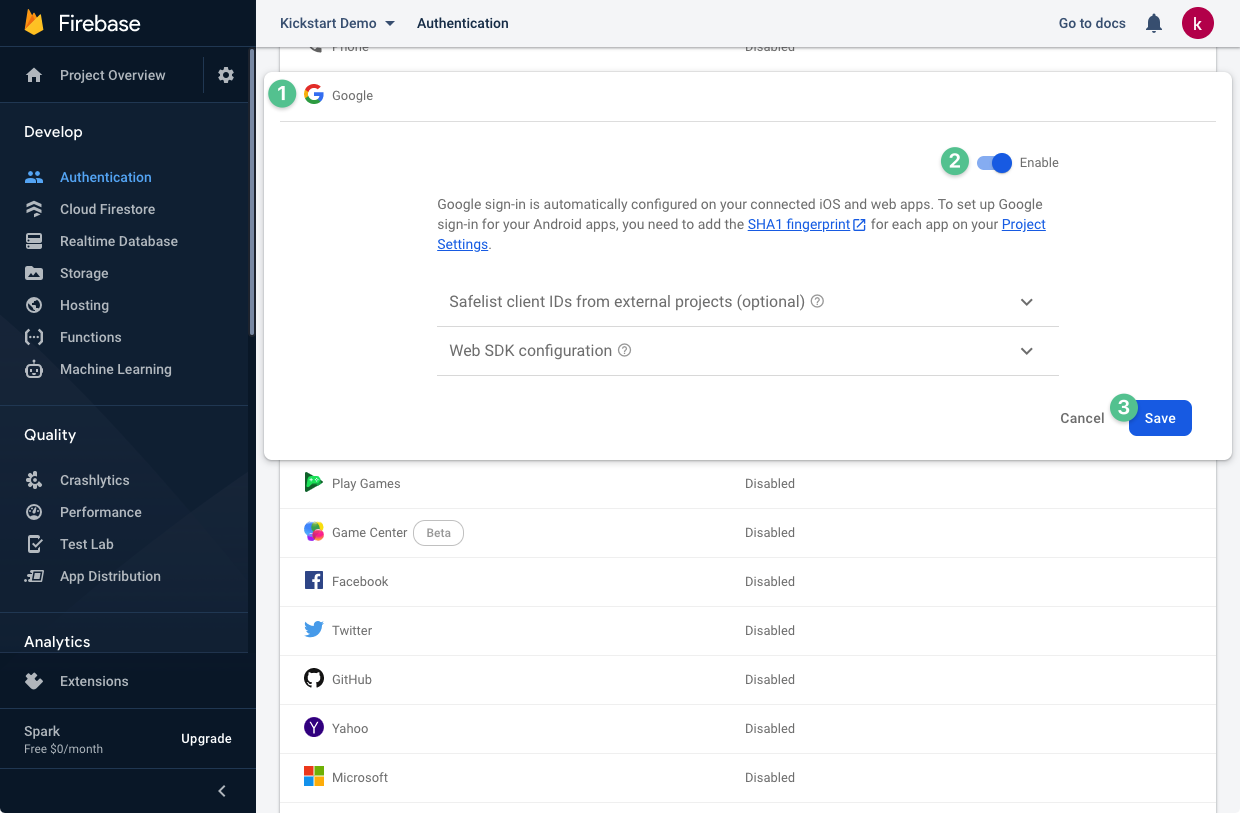Open the Kickstart Demo project dropdown
1240x813 pixels.
(337, 23)
